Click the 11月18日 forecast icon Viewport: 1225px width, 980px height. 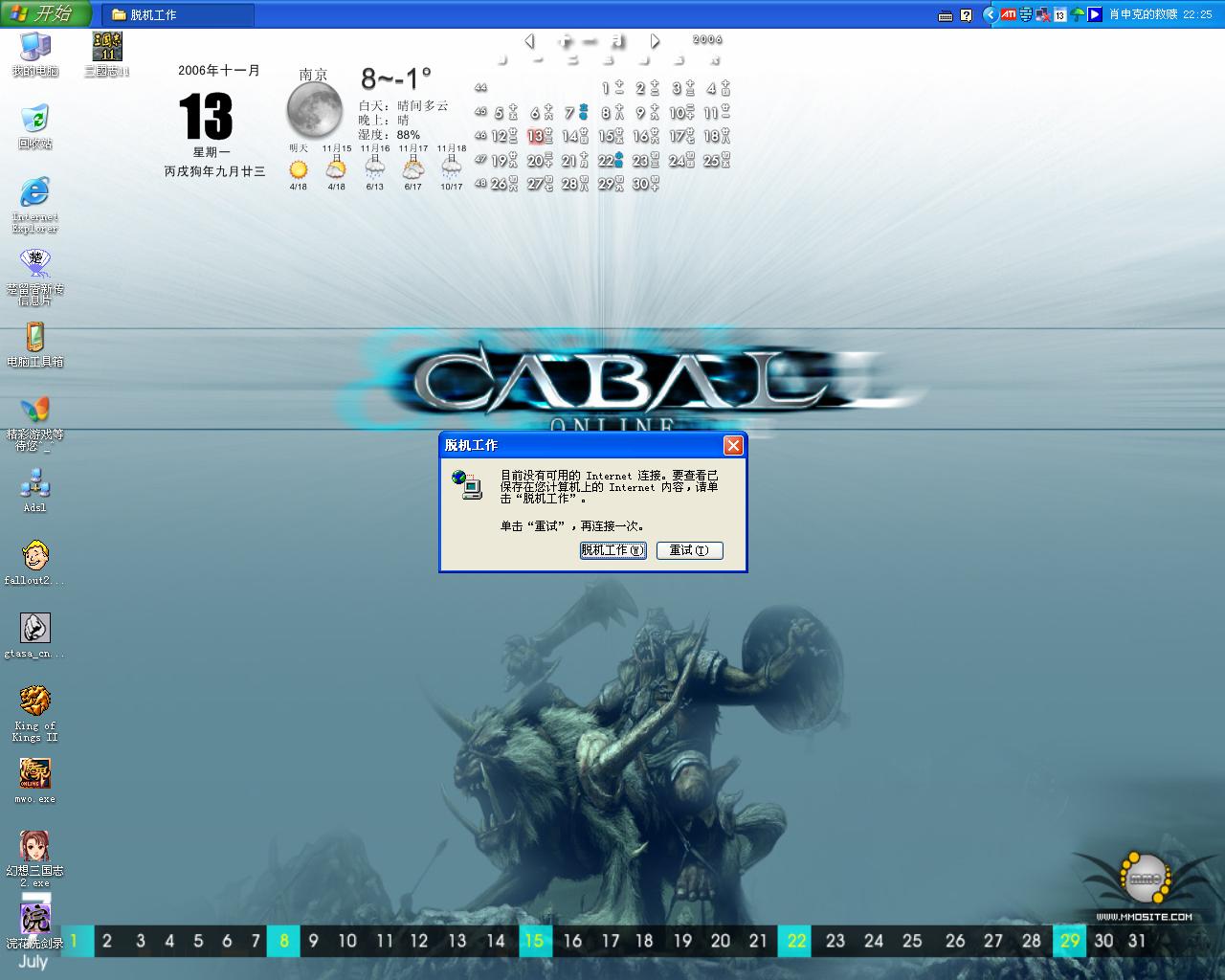pyautogui.click(x=451, y=170)
